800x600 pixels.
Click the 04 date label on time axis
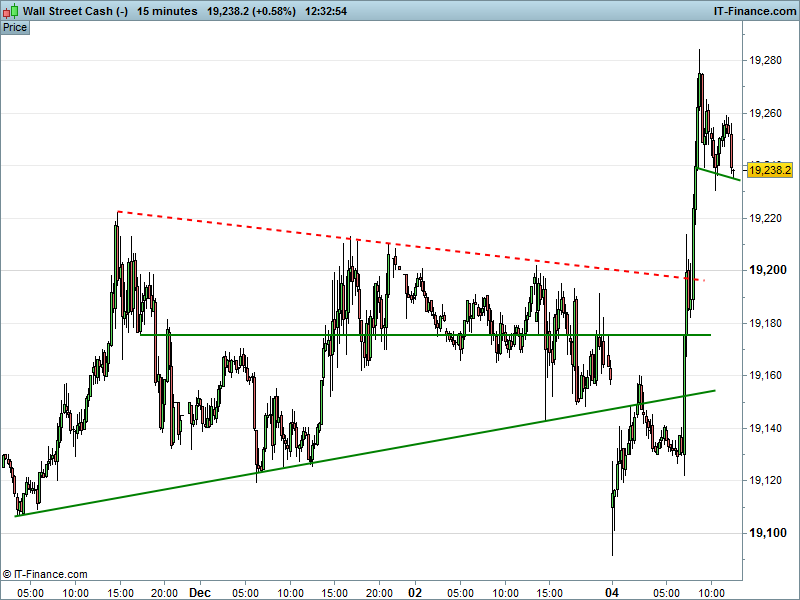(612, 592)
